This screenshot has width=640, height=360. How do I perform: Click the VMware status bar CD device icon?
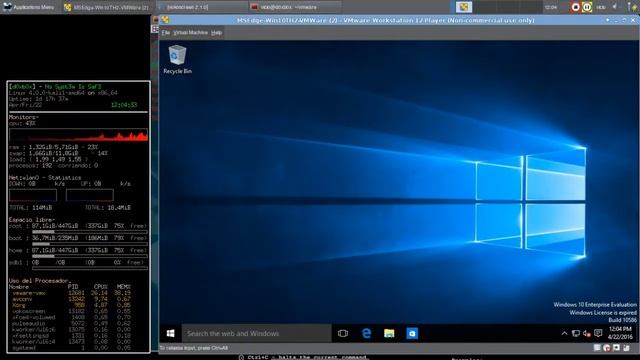pos(607,348)
